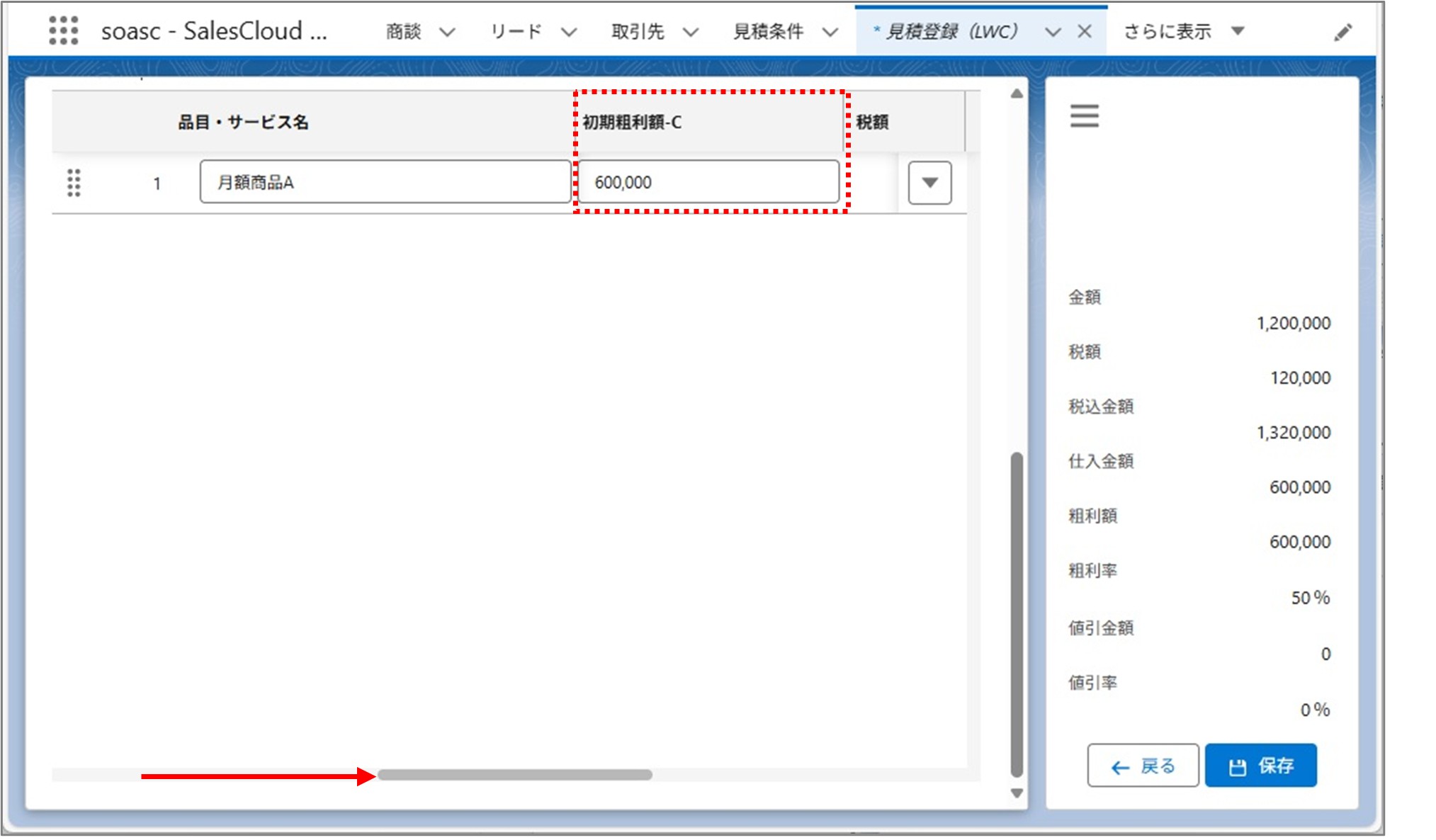Click the back arrow icon on 戻る
This screenshot has width=1436, height=840.
(1118, 766)
